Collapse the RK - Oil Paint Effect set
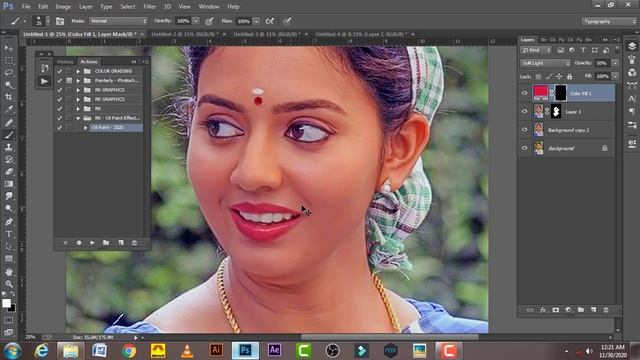 pyautogui.click(x=78, y=118)
